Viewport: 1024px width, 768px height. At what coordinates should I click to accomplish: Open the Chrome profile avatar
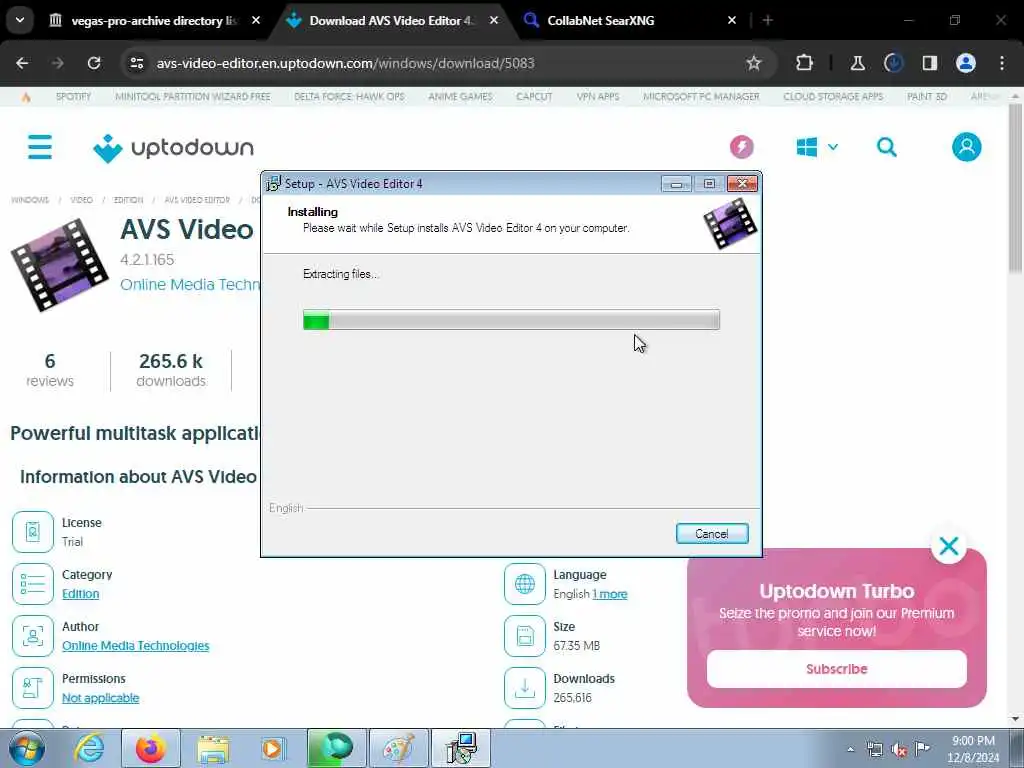(x=965, y=63)
